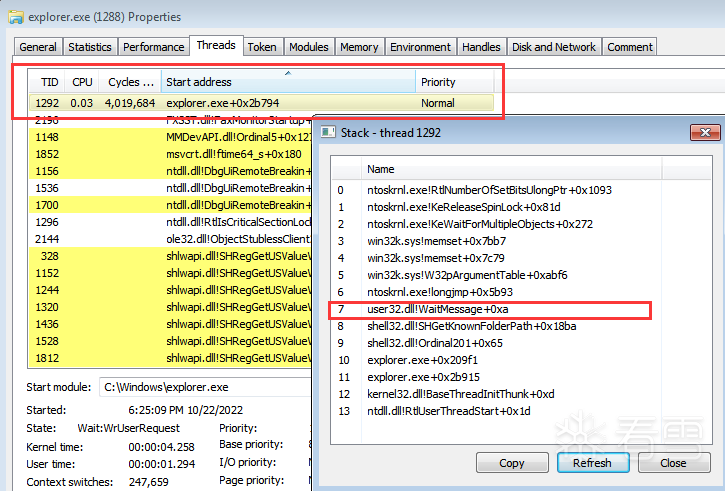This screenshot has width=725, height=491.
Task: Close the Stack thread 1292 window
Action: 705,133
